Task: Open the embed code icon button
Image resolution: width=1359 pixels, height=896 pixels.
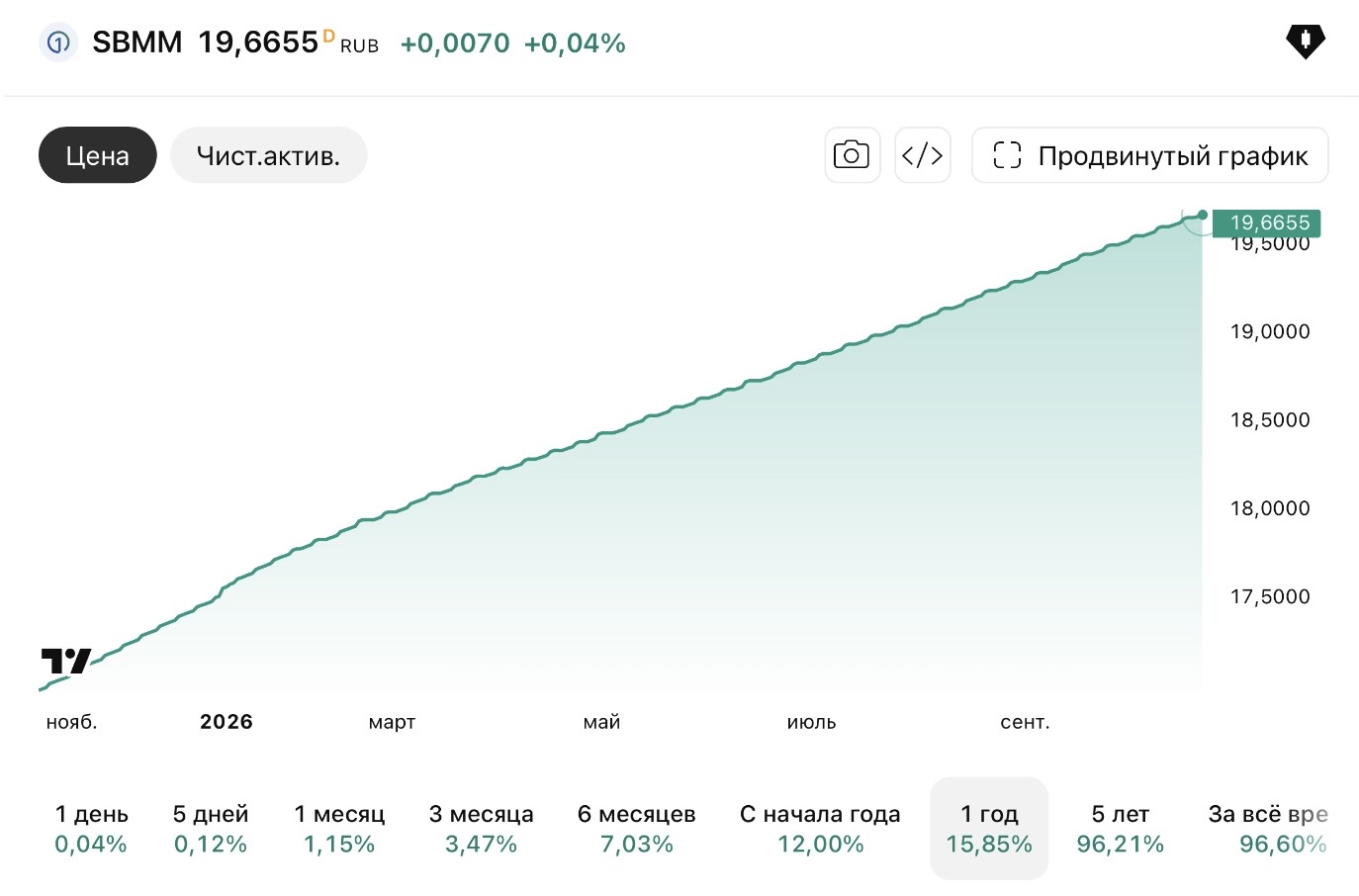Action: [922, 155]
